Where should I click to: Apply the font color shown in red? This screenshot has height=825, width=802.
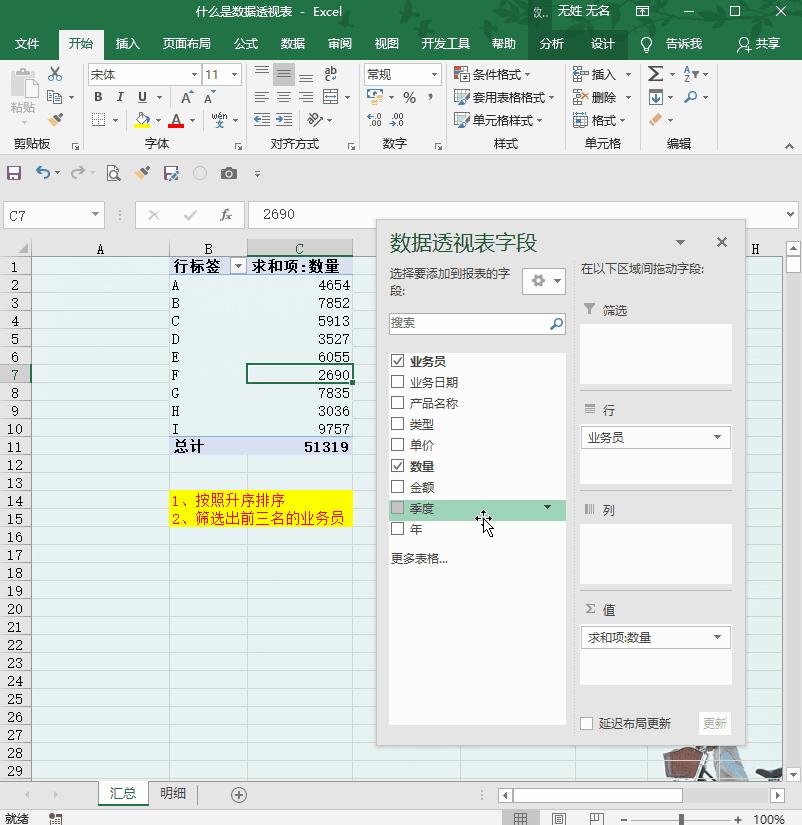(175, 121)
